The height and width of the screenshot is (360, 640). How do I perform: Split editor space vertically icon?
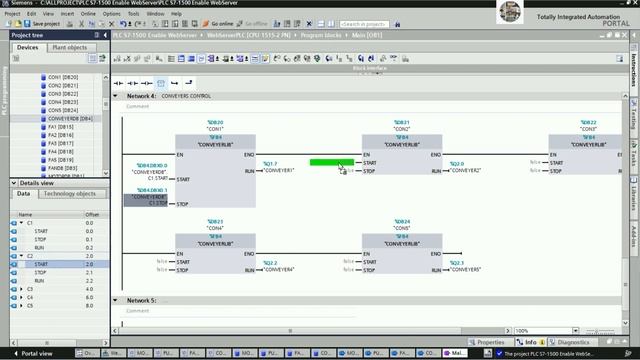[331, 24]
